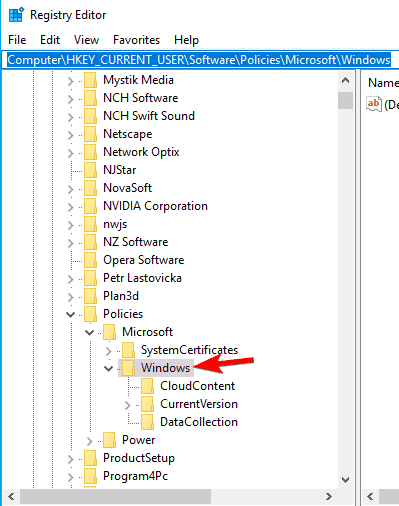Click the registry path address bar
399x506 pixels.
tap(199, 60)
